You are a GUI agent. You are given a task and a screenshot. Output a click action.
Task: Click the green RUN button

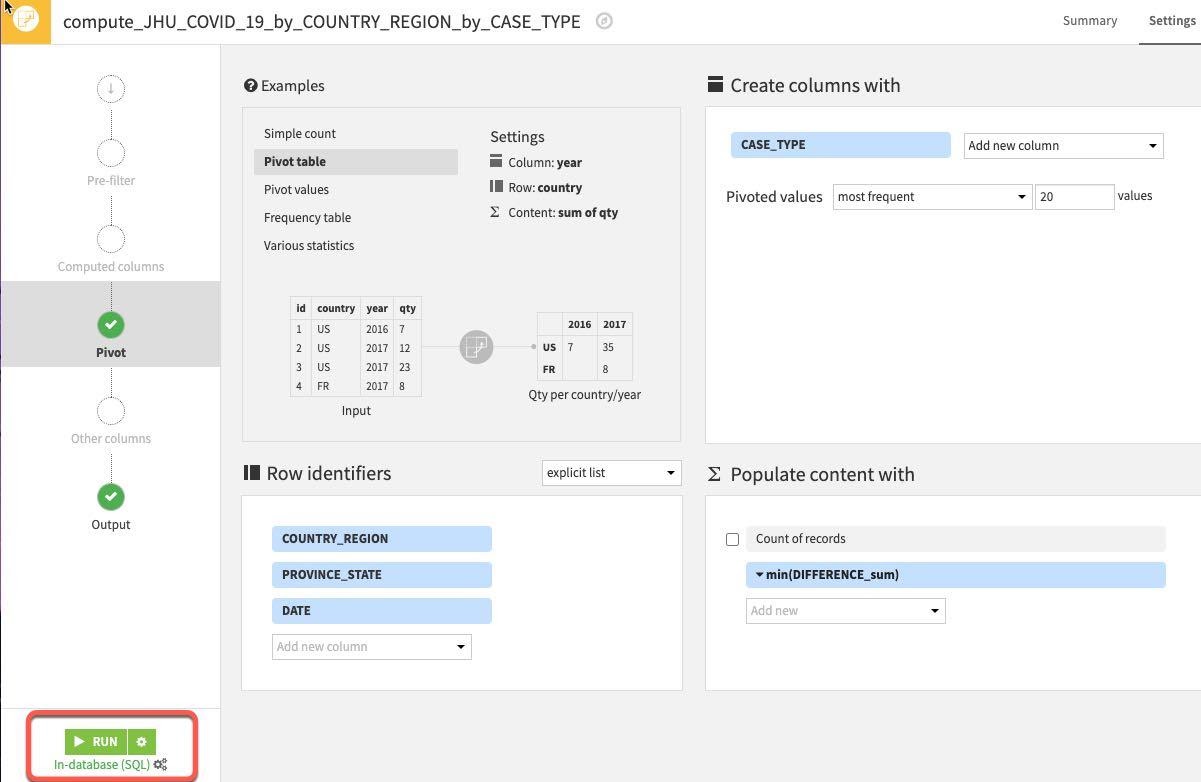96,742
